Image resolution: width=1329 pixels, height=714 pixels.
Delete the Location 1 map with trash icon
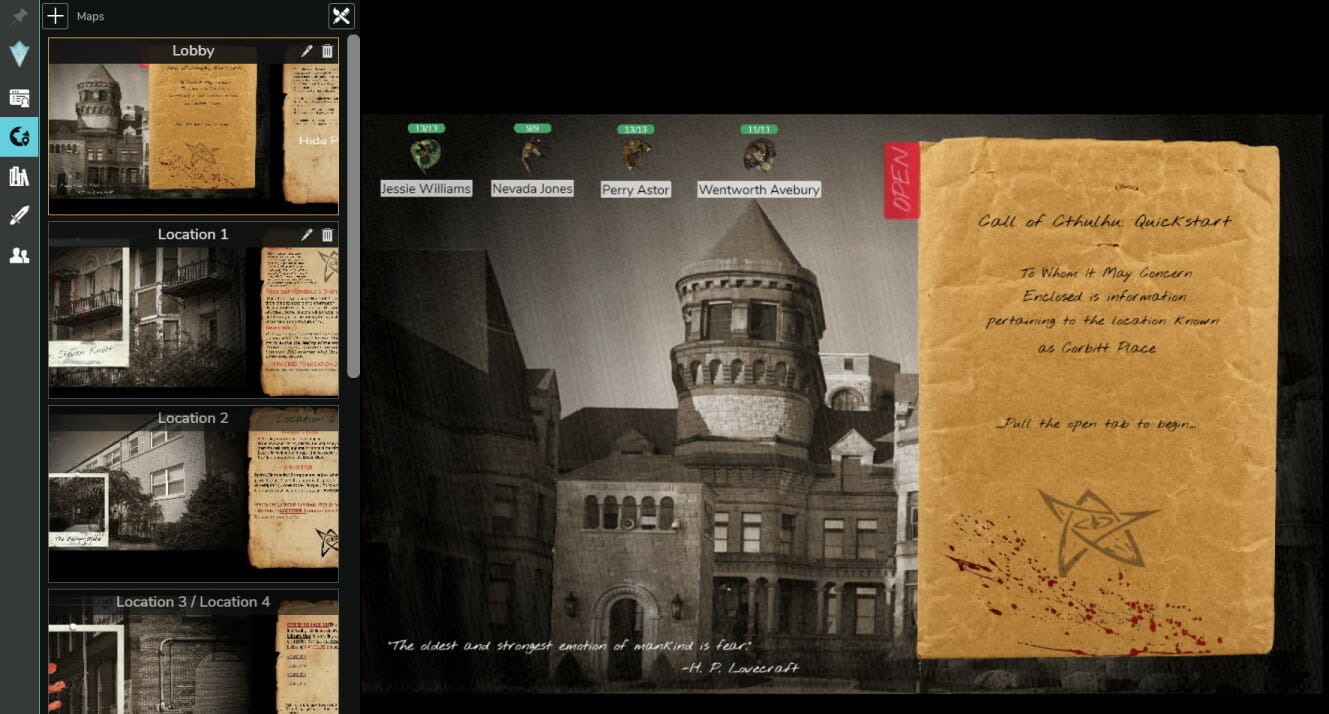[x=327, y=235]
